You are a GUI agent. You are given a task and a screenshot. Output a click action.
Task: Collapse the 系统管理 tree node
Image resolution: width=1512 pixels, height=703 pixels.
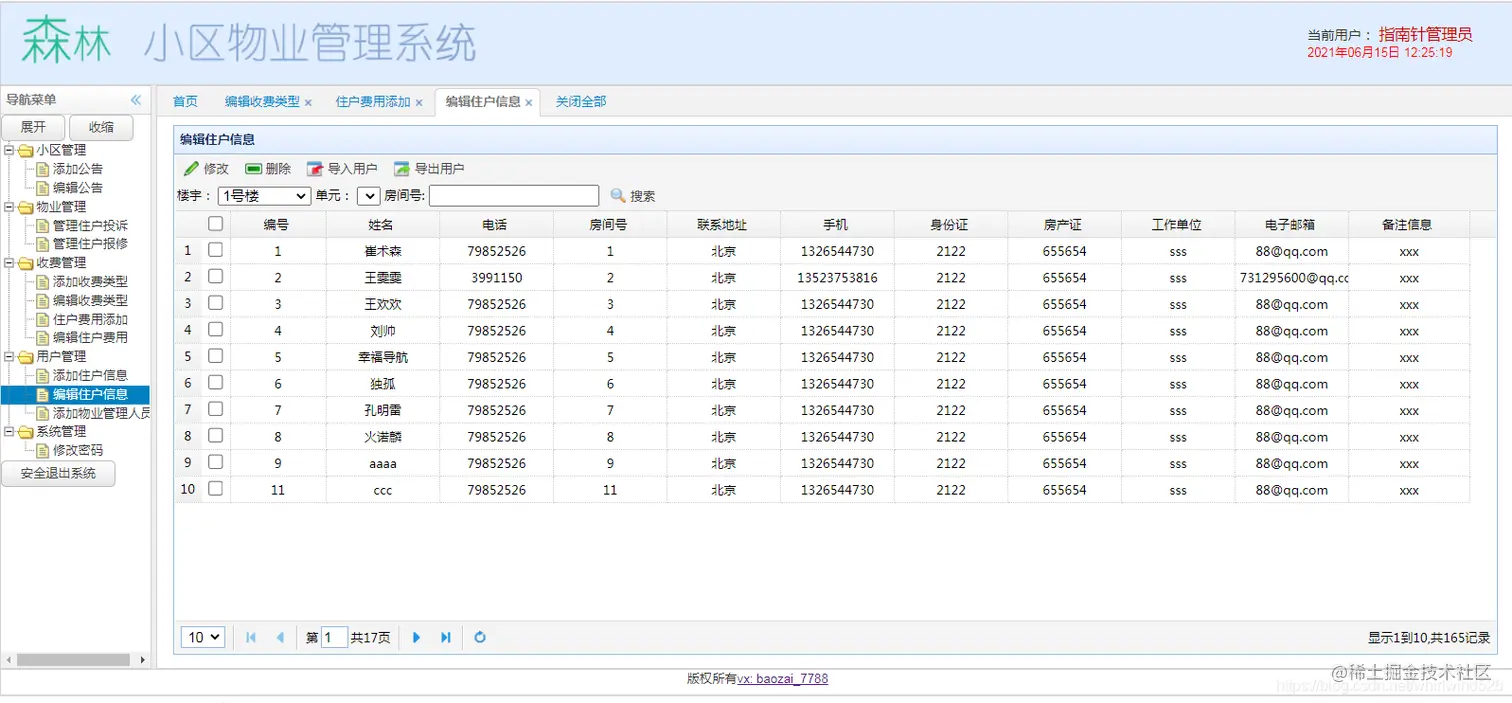coord(9,432)
